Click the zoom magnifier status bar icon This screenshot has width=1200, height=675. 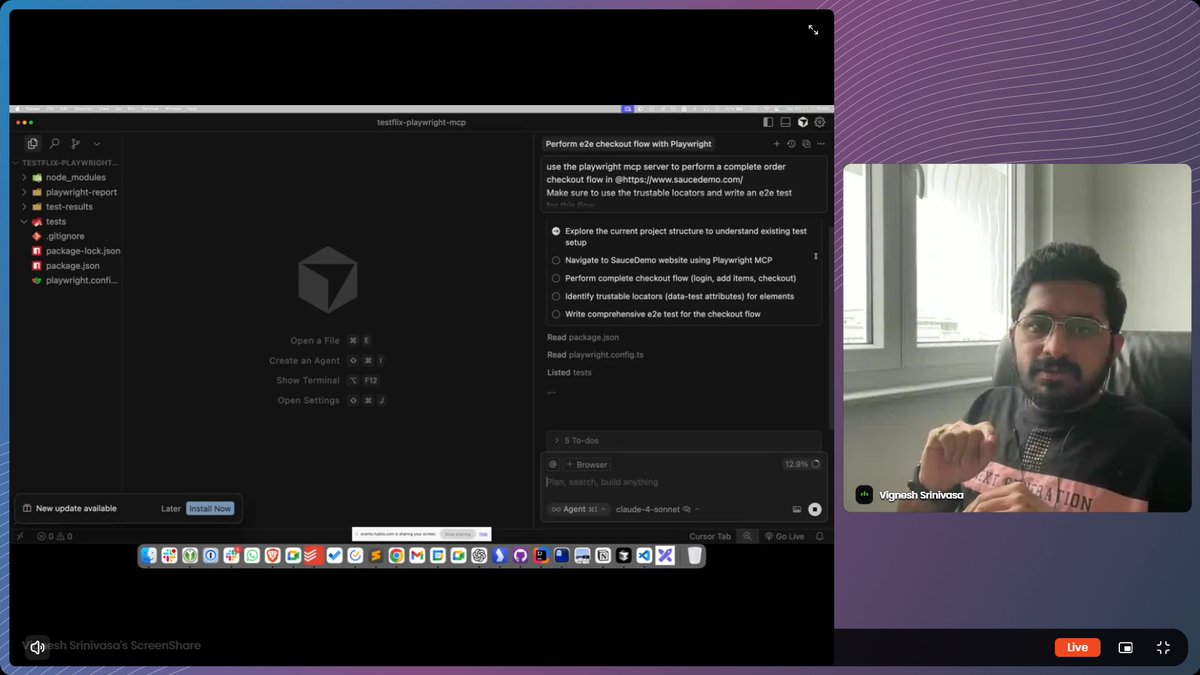[x=747, y=537]
